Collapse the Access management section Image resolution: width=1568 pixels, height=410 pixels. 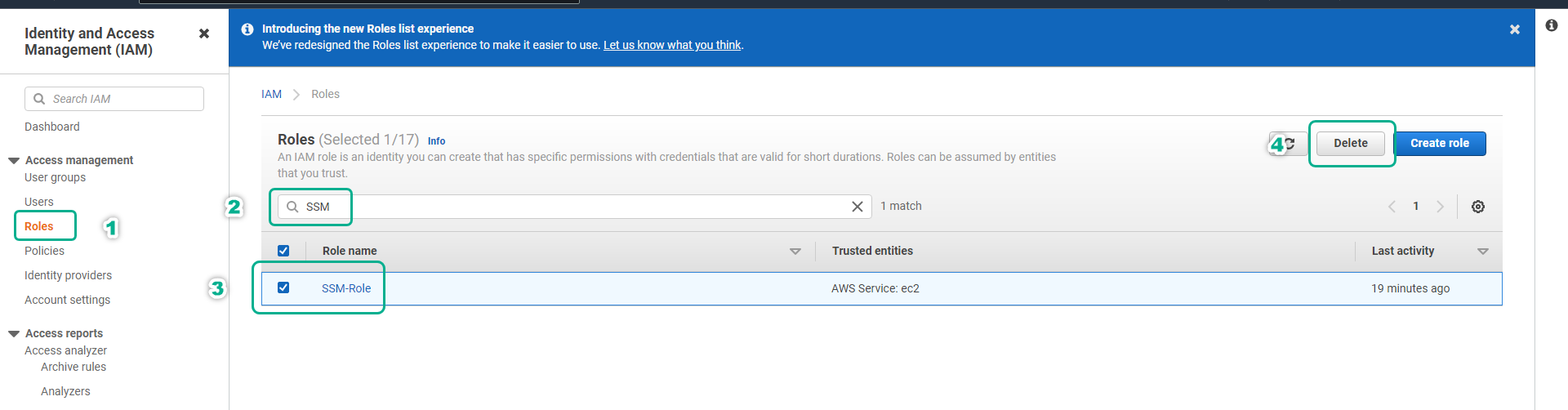[x=14, y=160]
